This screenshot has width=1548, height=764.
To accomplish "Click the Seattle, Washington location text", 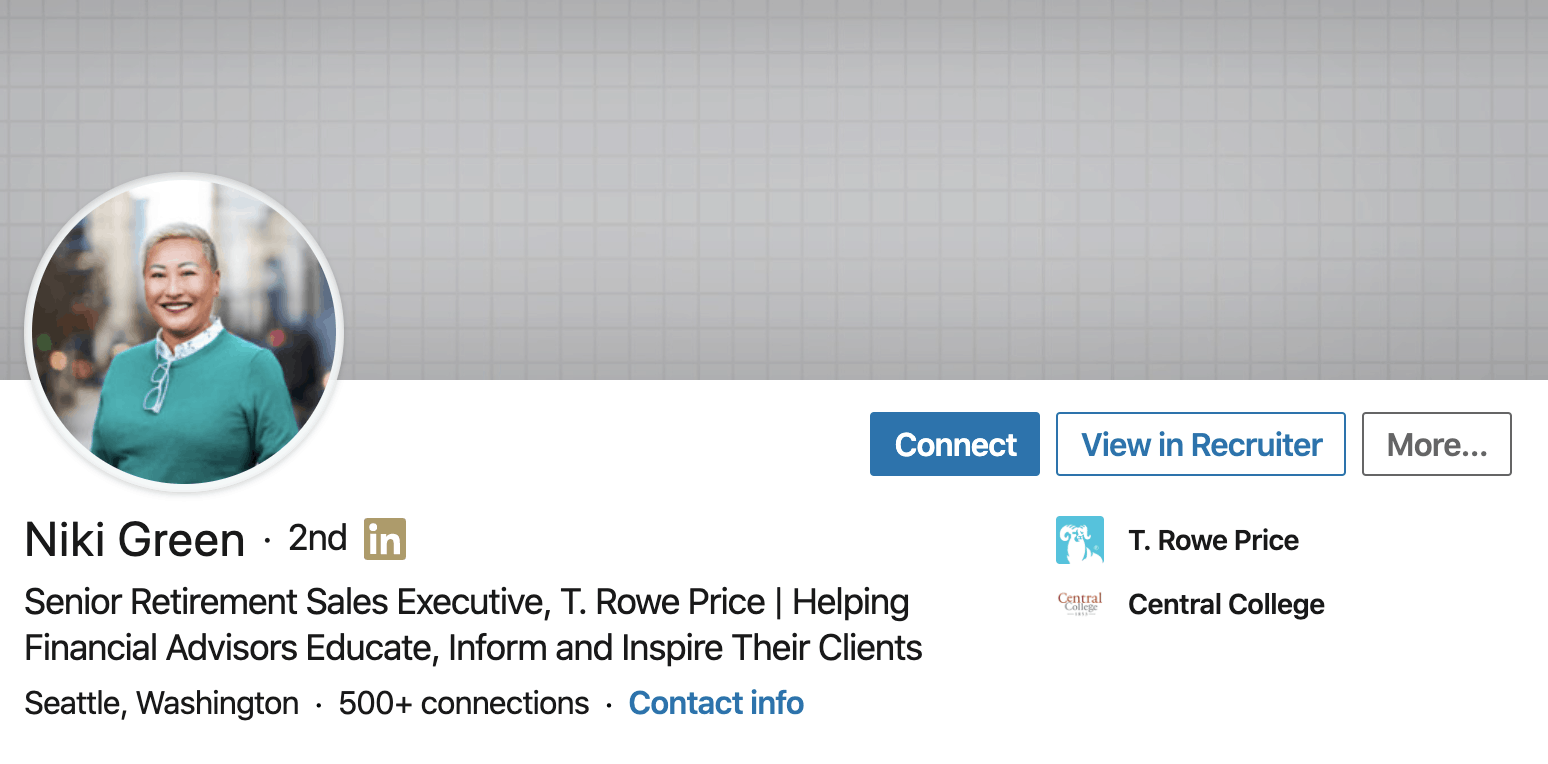I will 161,704.
